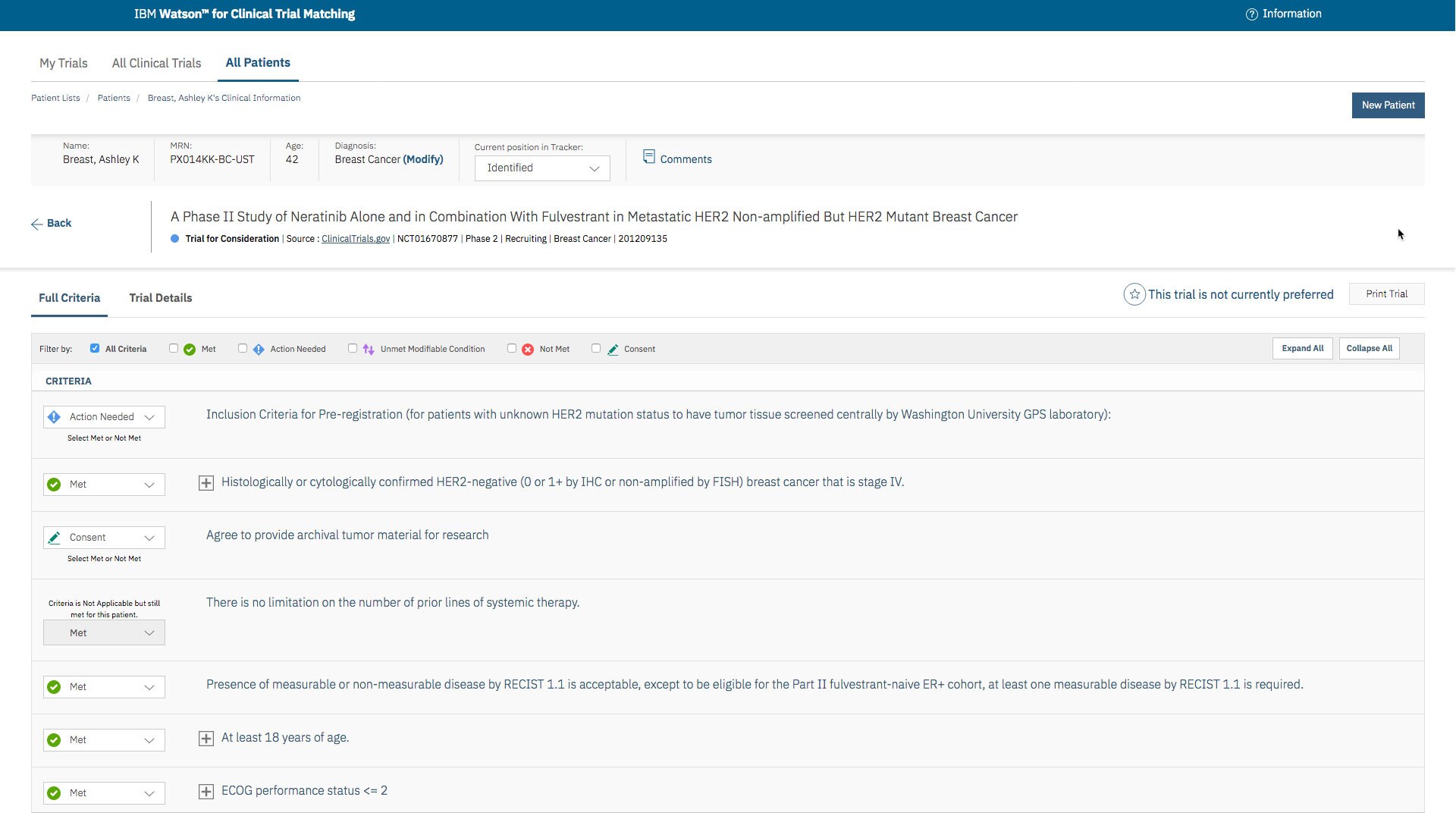Click green check icon for HER2-negative criterion
This screenshot has width=1456, height=819.
pyautogui.click(x=54, y=485)
